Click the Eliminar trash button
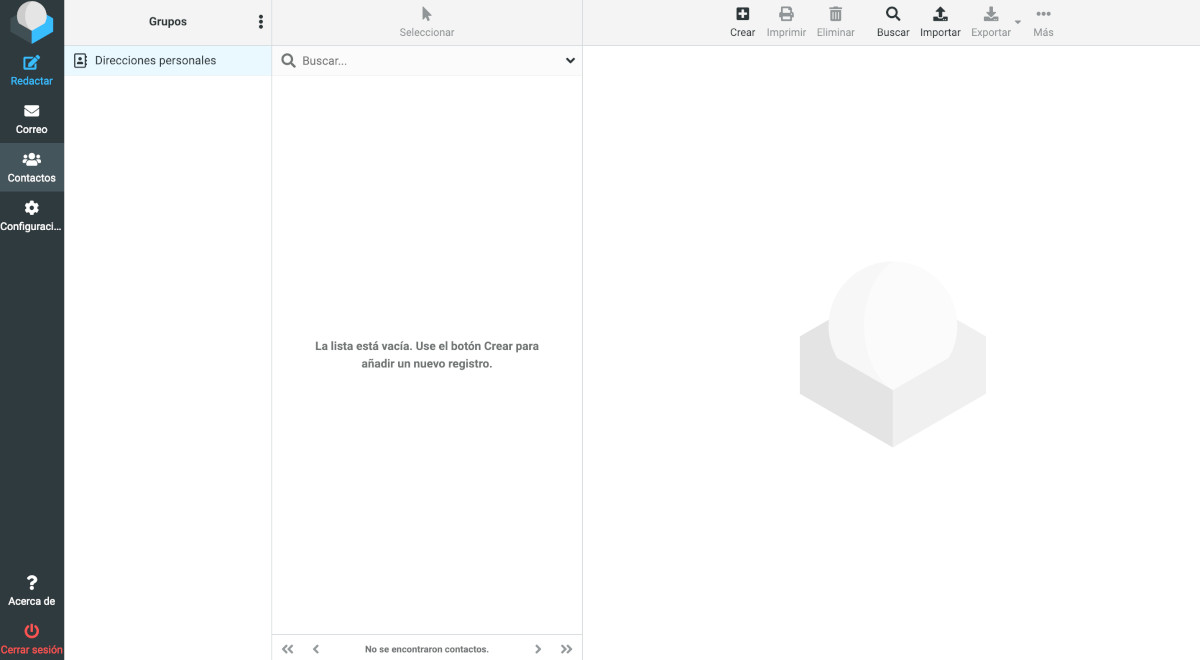Viewport: 1200px width, 660px height. click(836, 22)
